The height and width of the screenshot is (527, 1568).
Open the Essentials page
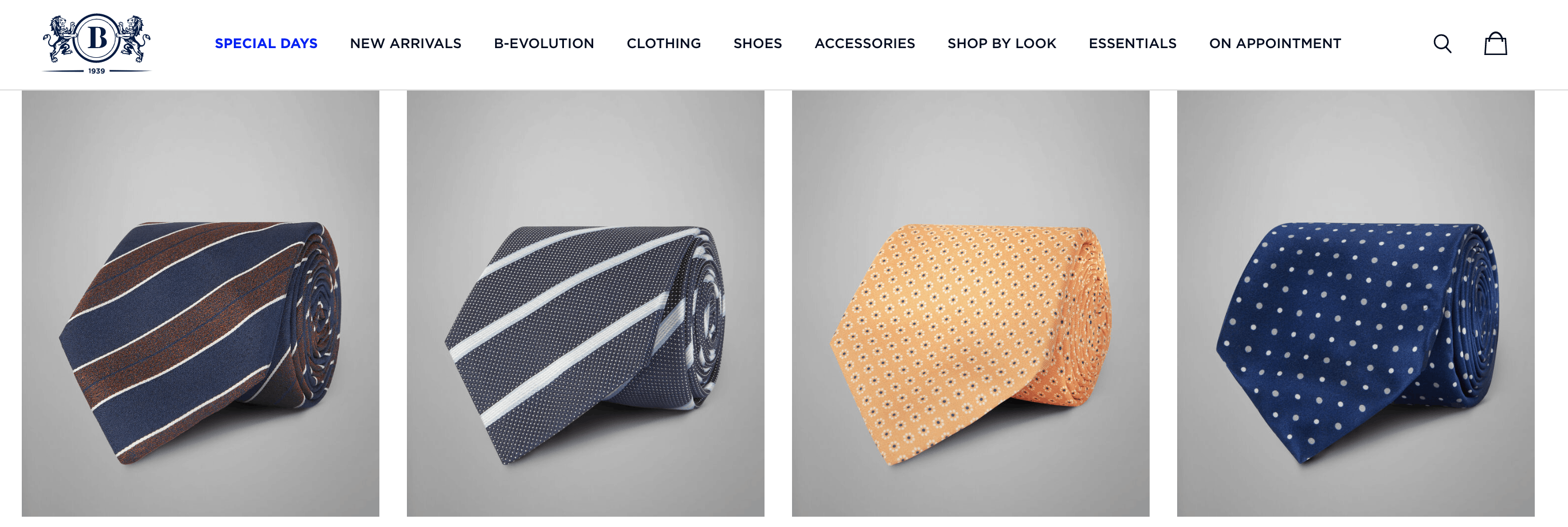click(x=1132, y=44)
